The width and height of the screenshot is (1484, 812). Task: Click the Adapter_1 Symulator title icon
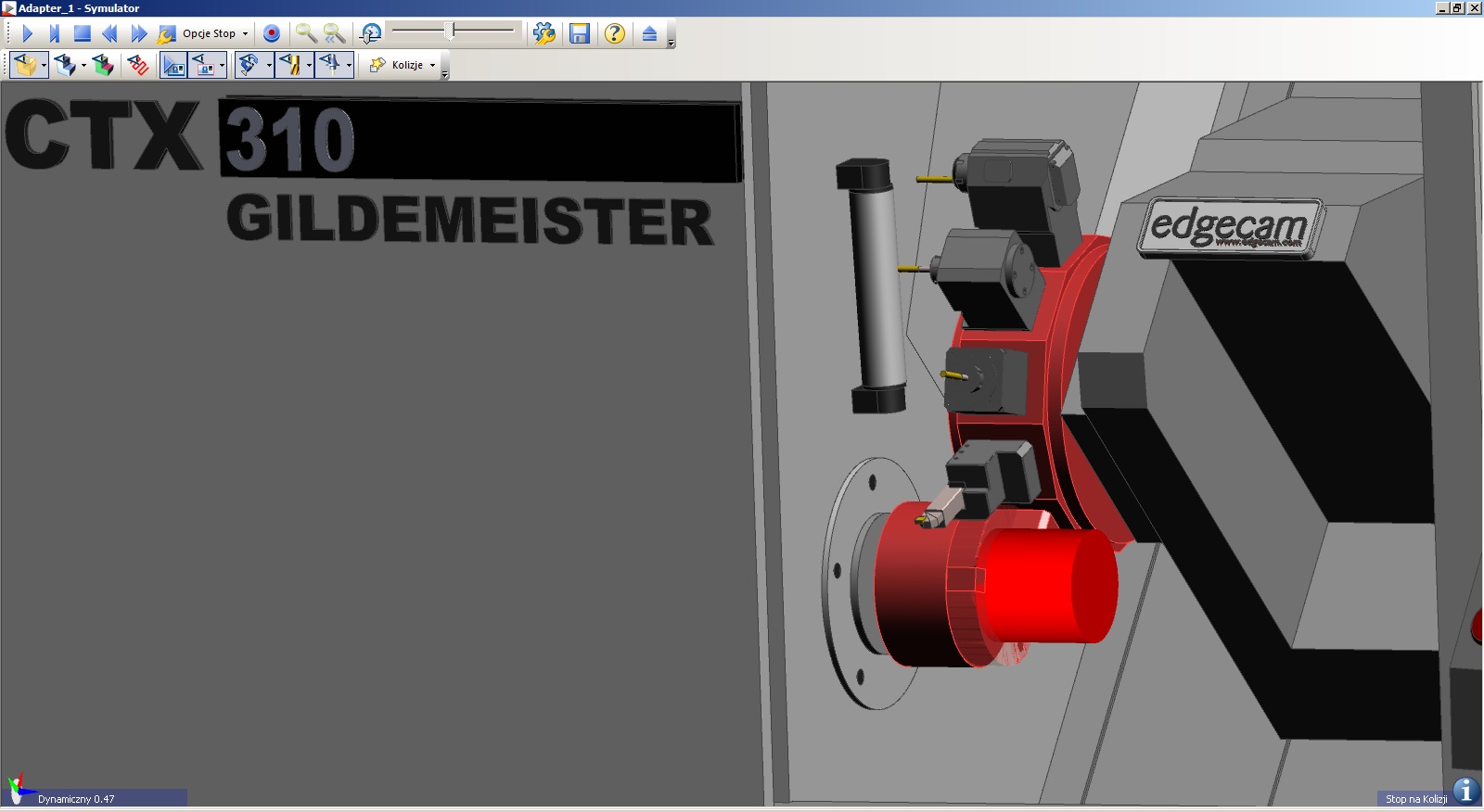coord(8,8)
